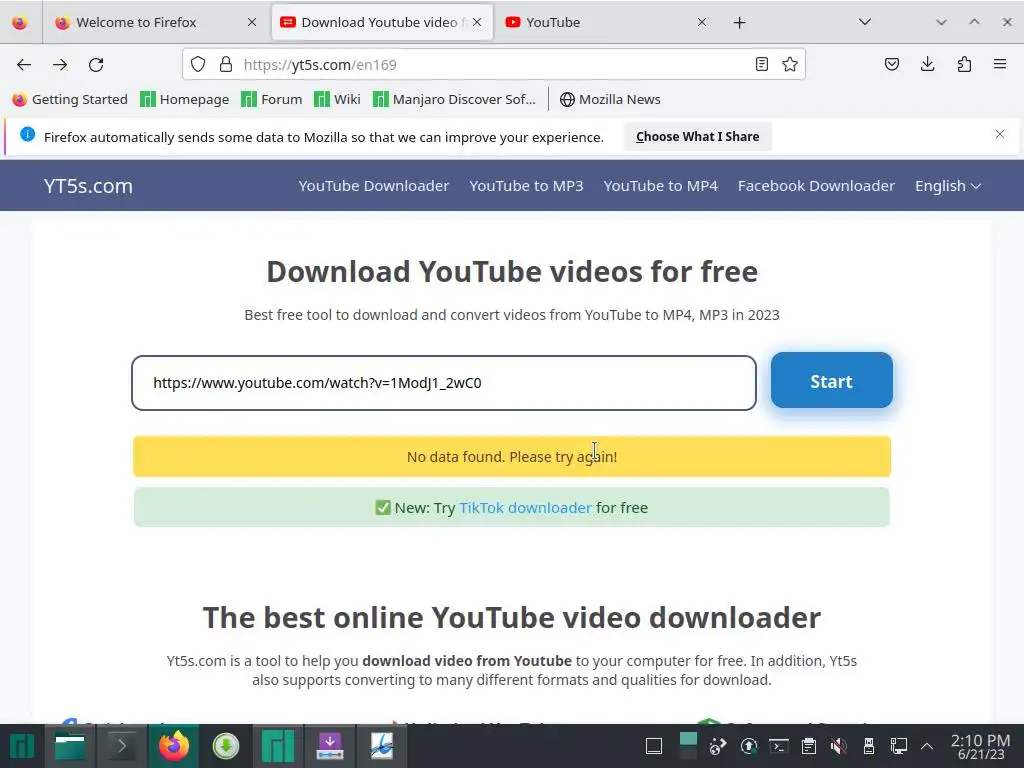1024x768 pixels.
Task: Open the Wiki bookmark
Action: point(338,99)
